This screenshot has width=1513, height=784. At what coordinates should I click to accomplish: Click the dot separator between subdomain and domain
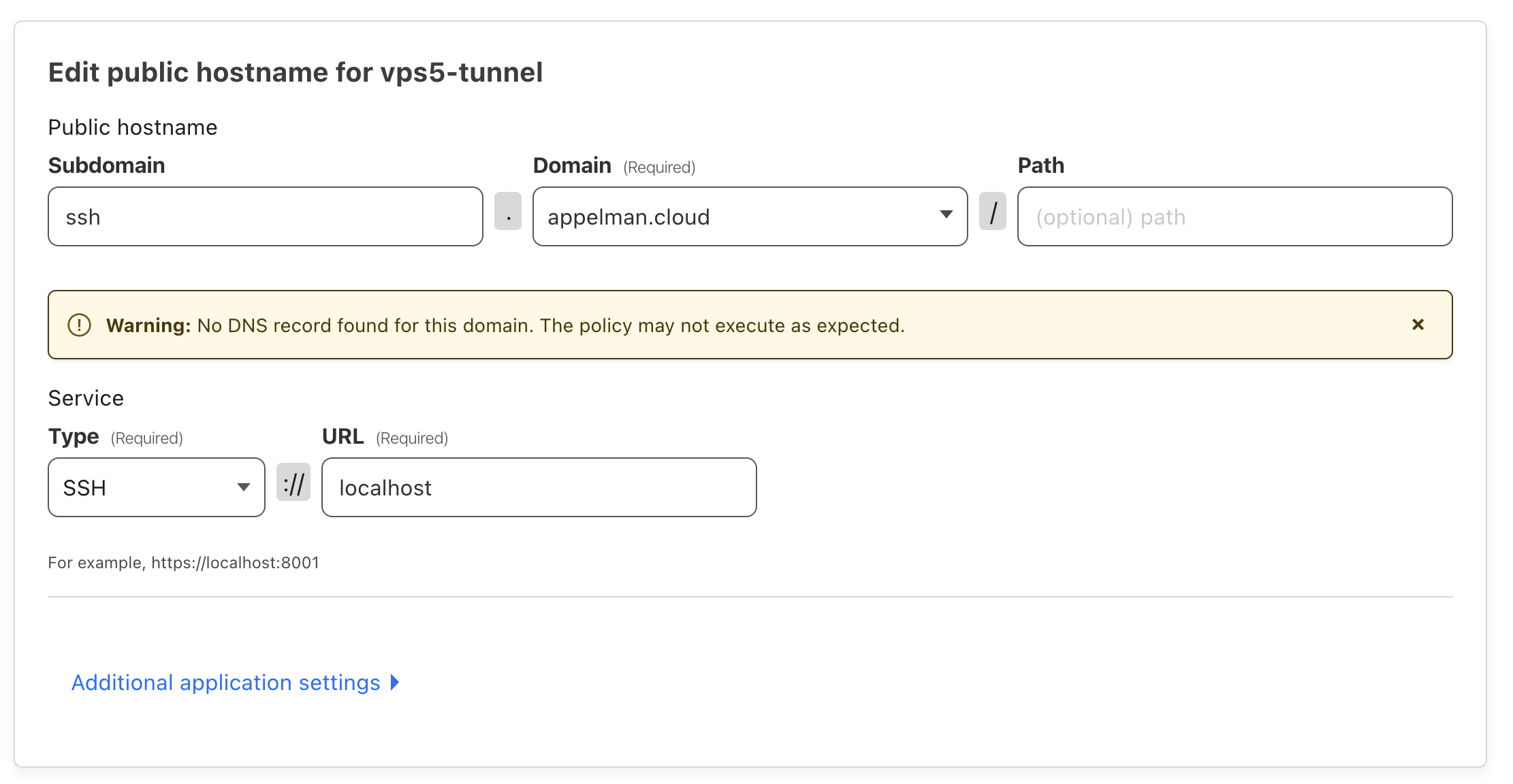pyautogui.click(x=508, y=215)
